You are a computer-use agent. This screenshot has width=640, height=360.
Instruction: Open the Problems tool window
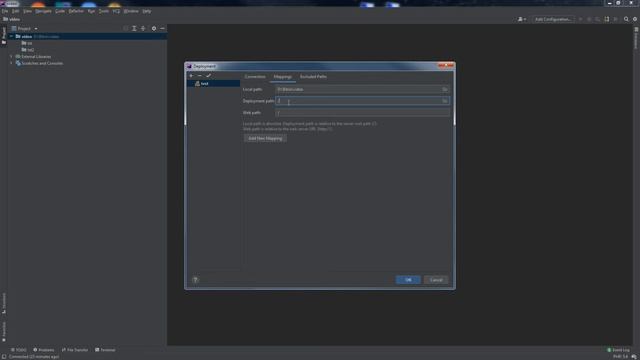point(43,350)
